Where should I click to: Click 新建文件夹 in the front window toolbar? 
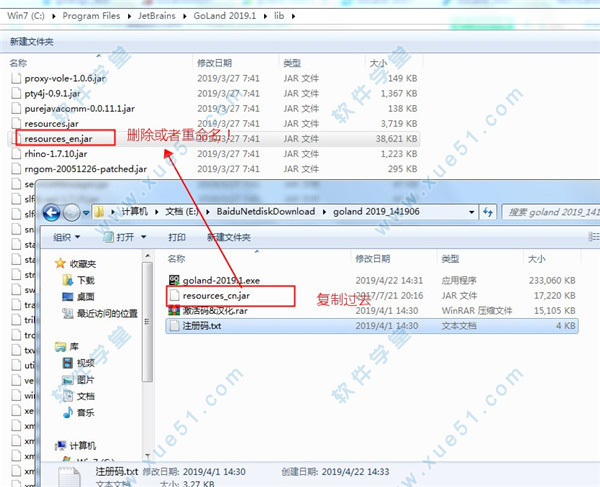(229, 237)
